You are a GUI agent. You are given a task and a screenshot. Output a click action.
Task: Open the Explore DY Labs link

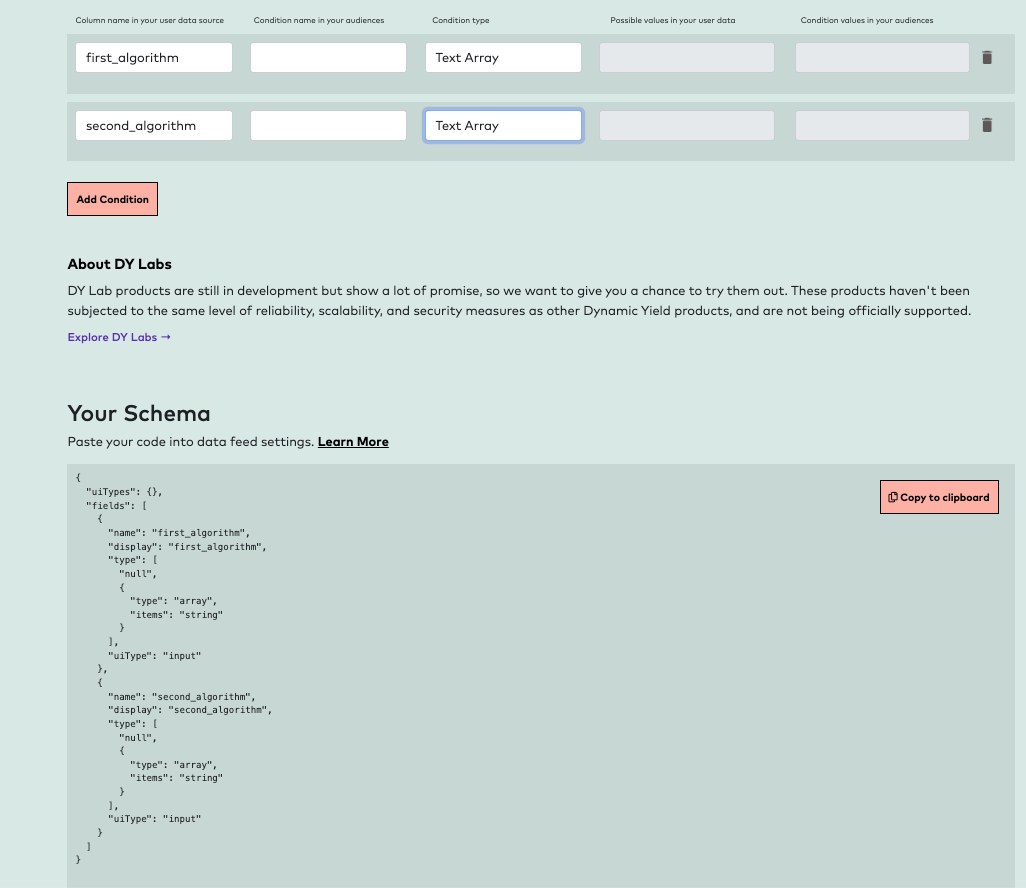point(119,337)
